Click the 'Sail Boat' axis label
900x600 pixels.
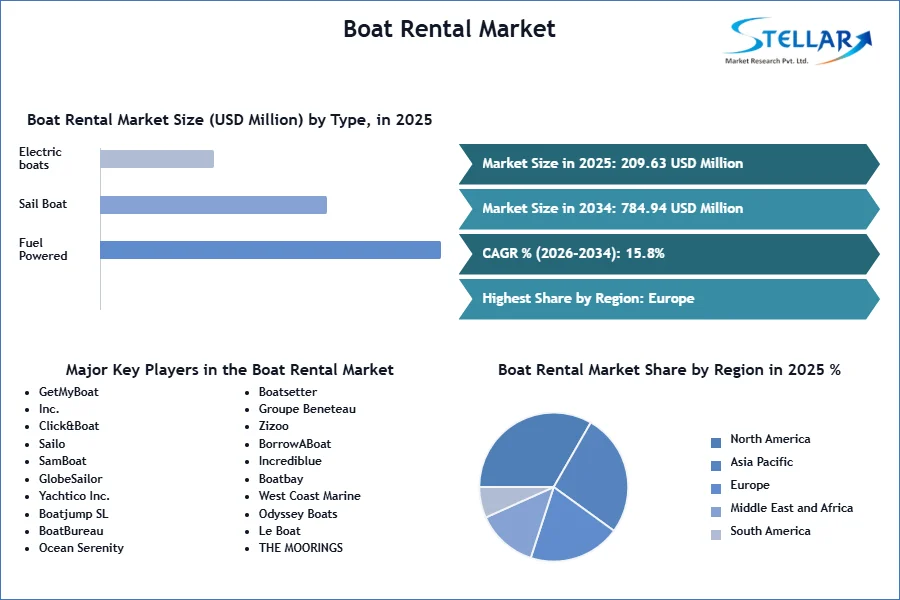coord(42,204)
